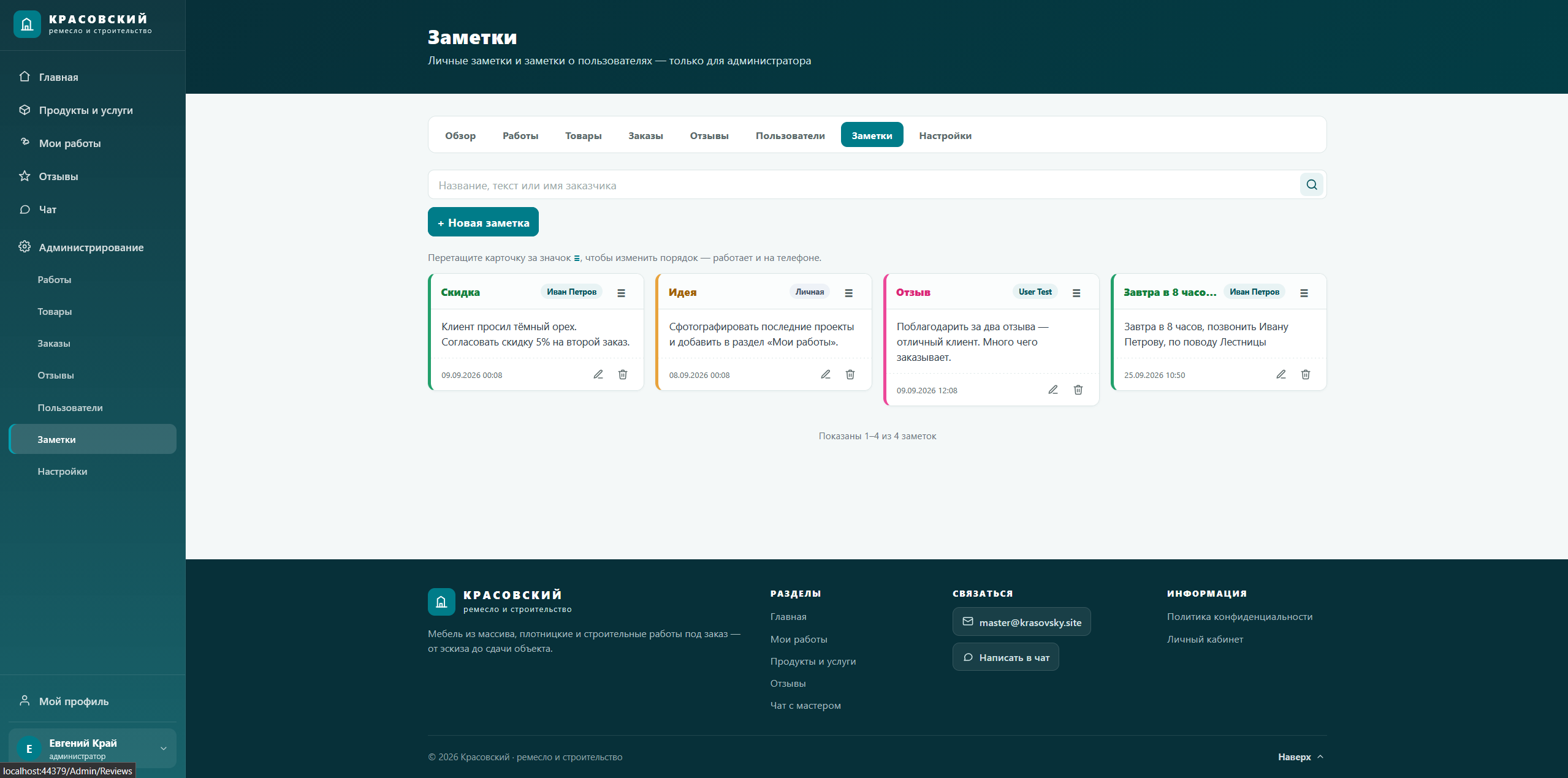Select Настройки under Администрирование in sidebar
The image size is (1568, 778).
[93, 471]
